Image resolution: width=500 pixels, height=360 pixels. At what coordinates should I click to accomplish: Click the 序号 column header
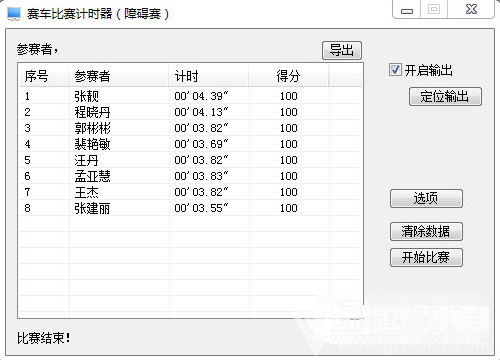44,76
